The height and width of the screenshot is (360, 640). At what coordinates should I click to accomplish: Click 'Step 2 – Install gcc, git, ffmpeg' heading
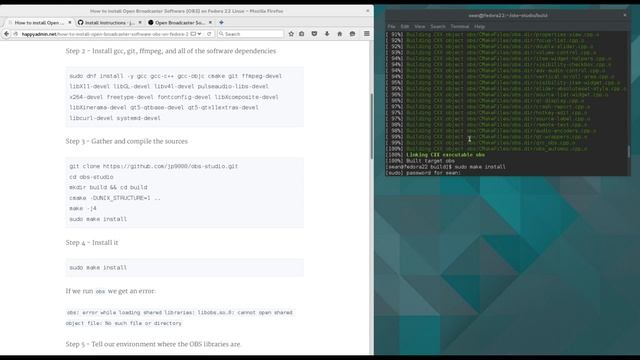click(171, 51)
